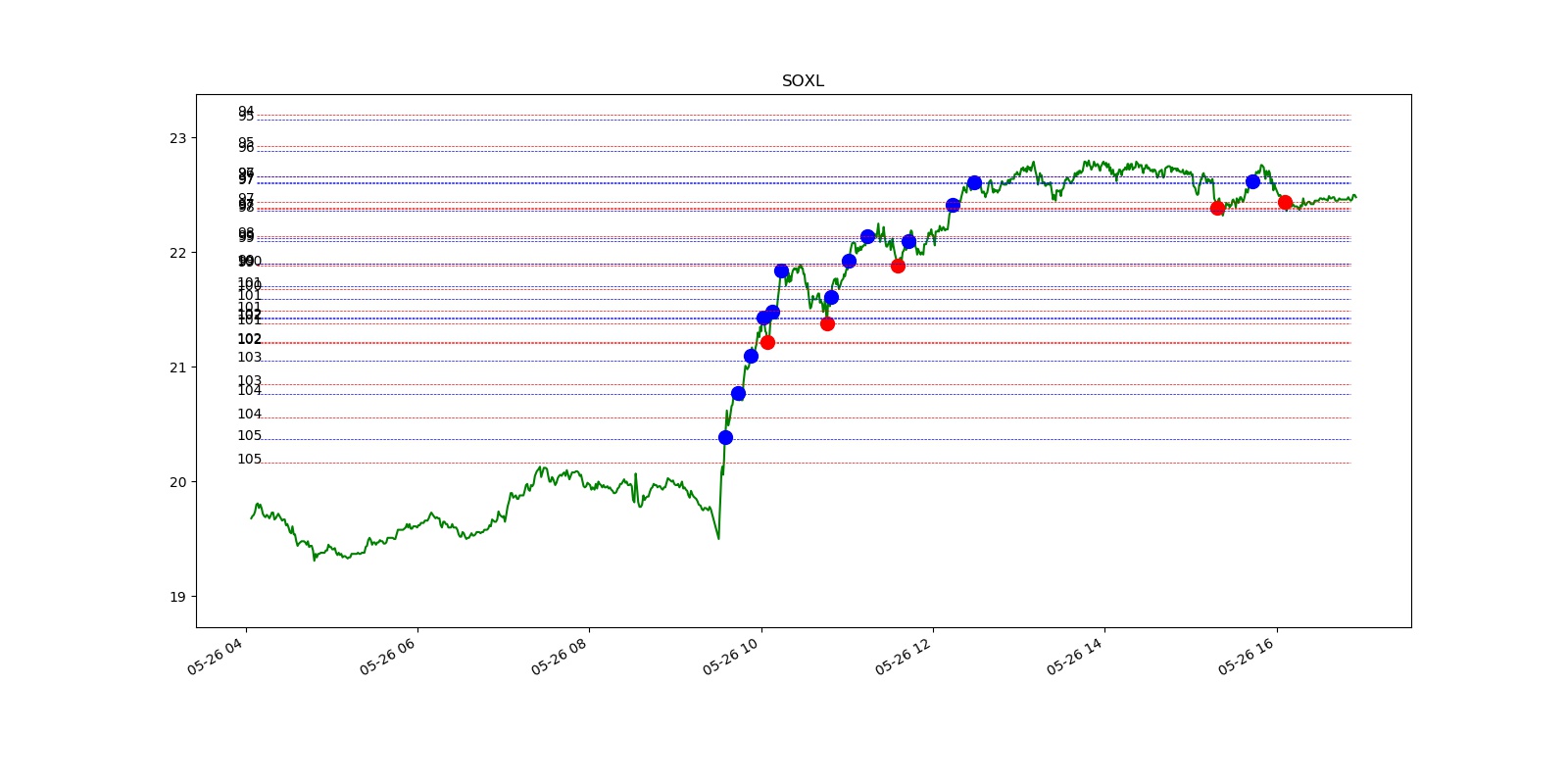The height and width of the screenshot is (784, 1568).
Task: Click the y-axis tick label 20
Action: pyautogui.click(x=177, y=482)
